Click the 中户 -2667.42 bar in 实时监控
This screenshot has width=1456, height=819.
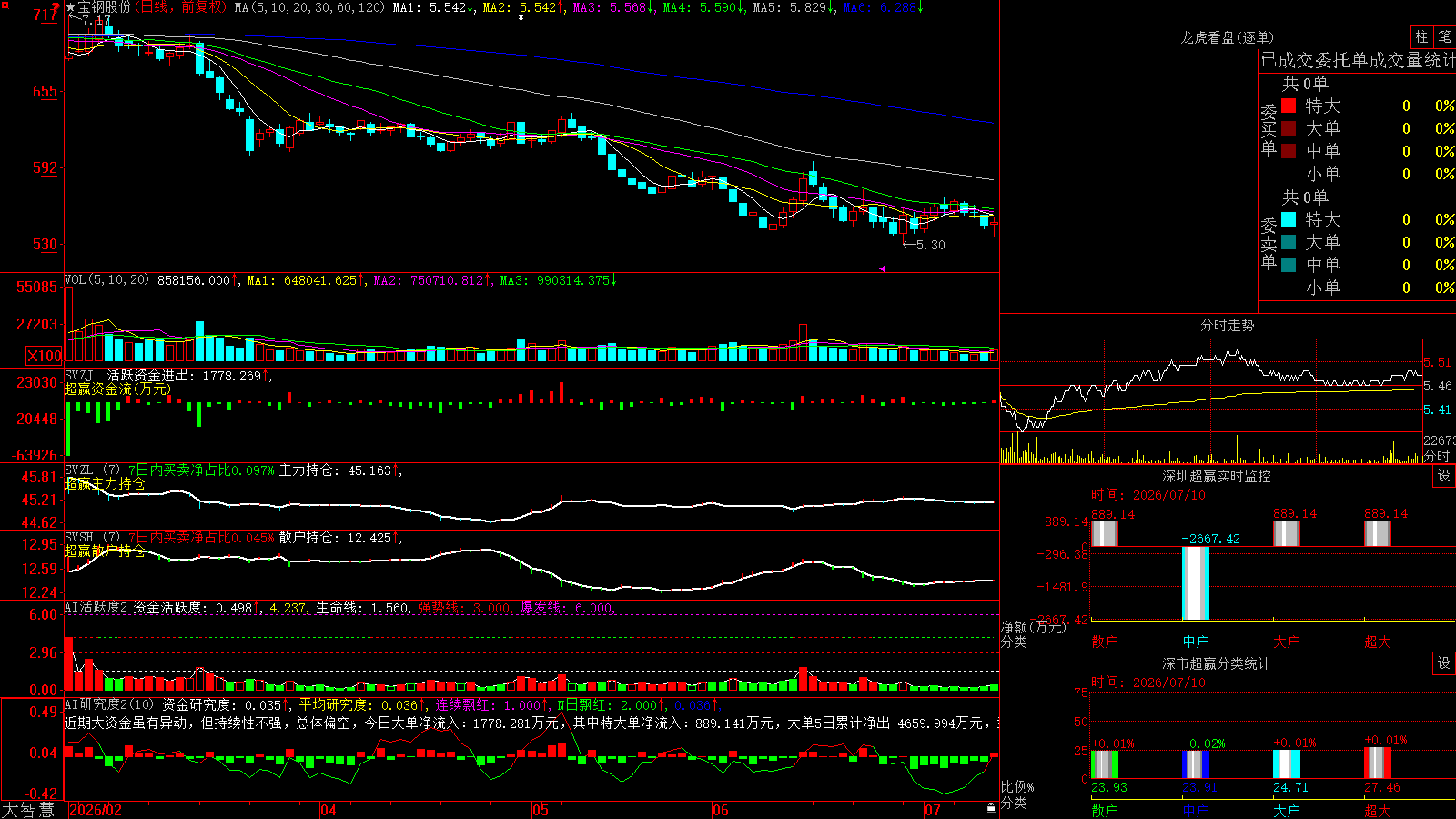(1196, 583)
